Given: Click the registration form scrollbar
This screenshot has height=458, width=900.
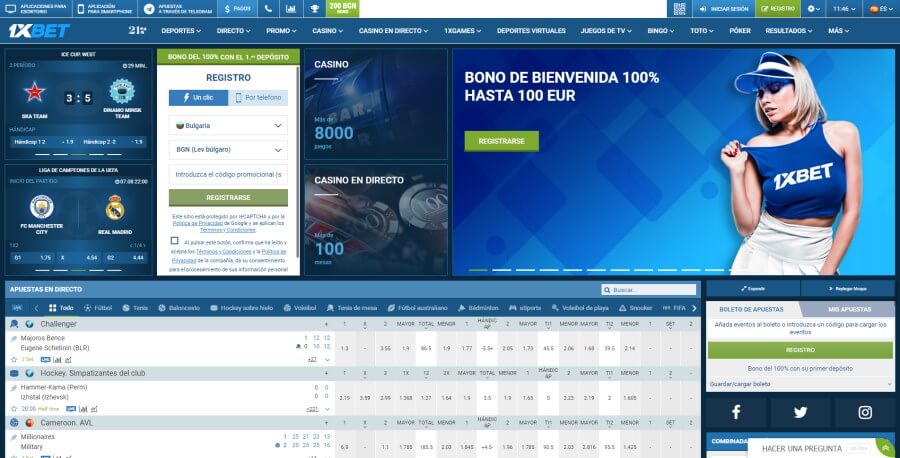Looking at the screenshot, I should pos(297,161).
